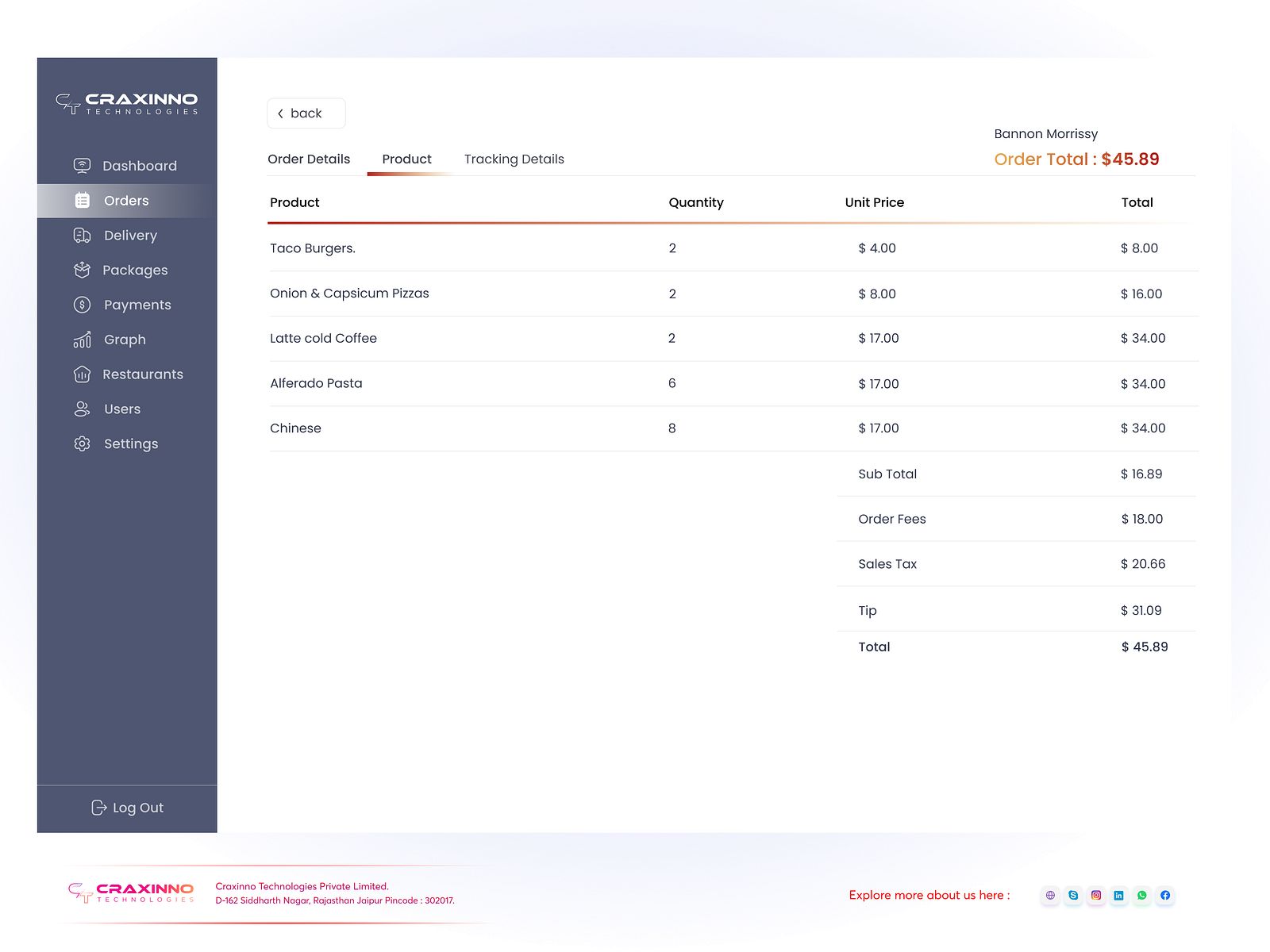
Task: Select the Alferado Pasta product name
Action: [x=316, y=383]
